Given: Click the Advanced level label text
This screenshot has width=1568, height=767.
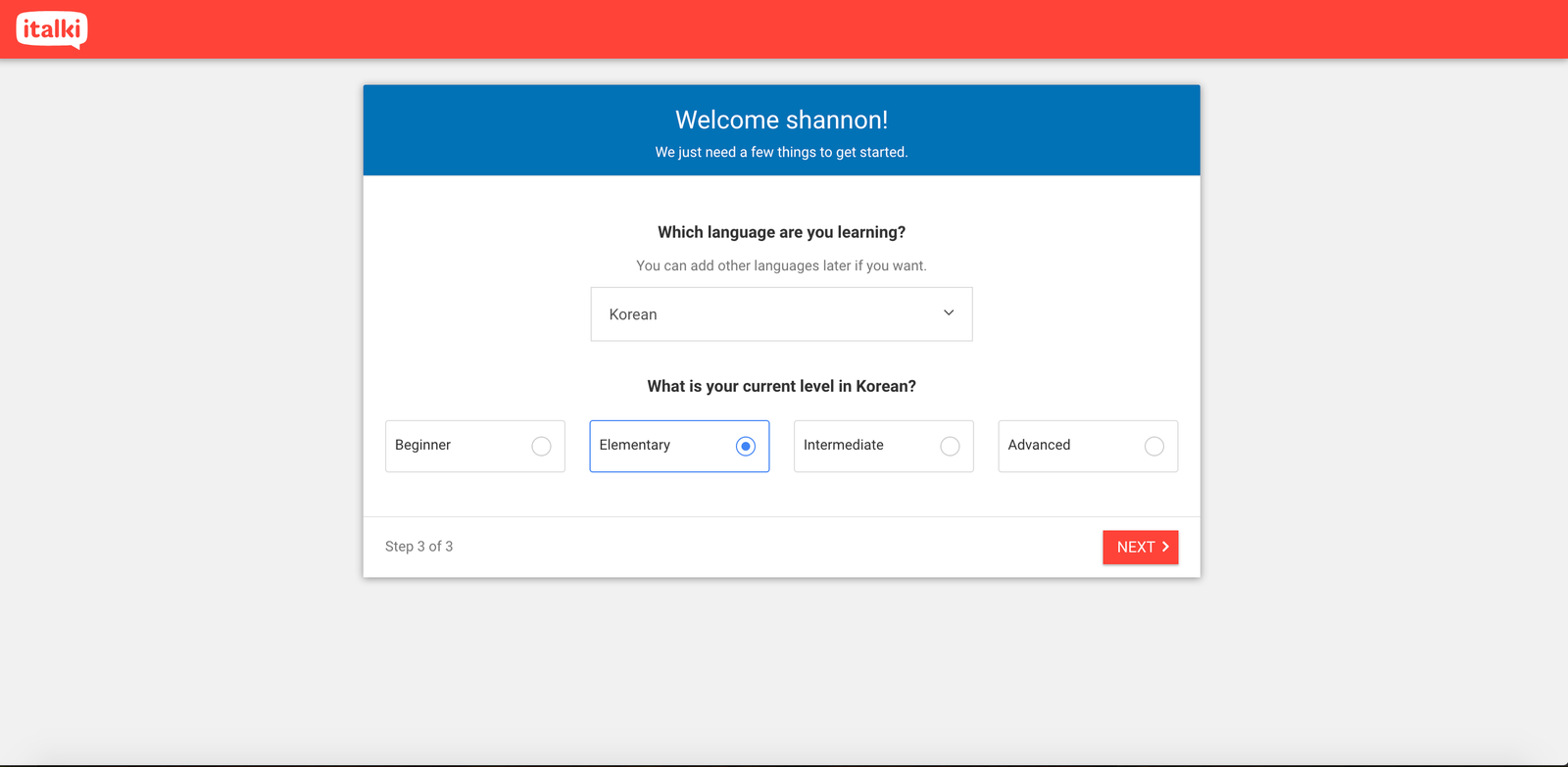Looking at the screenshot, I should pos(1039,445).
